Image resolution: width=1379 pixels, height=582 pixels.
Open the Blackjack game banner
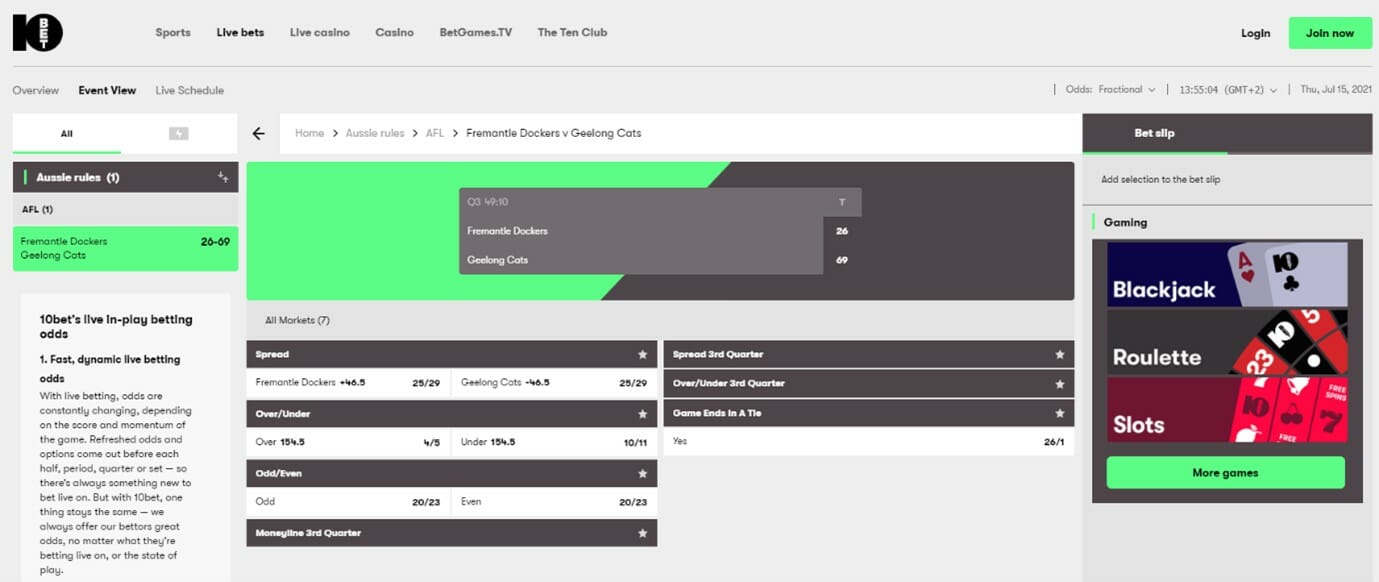1227,274
